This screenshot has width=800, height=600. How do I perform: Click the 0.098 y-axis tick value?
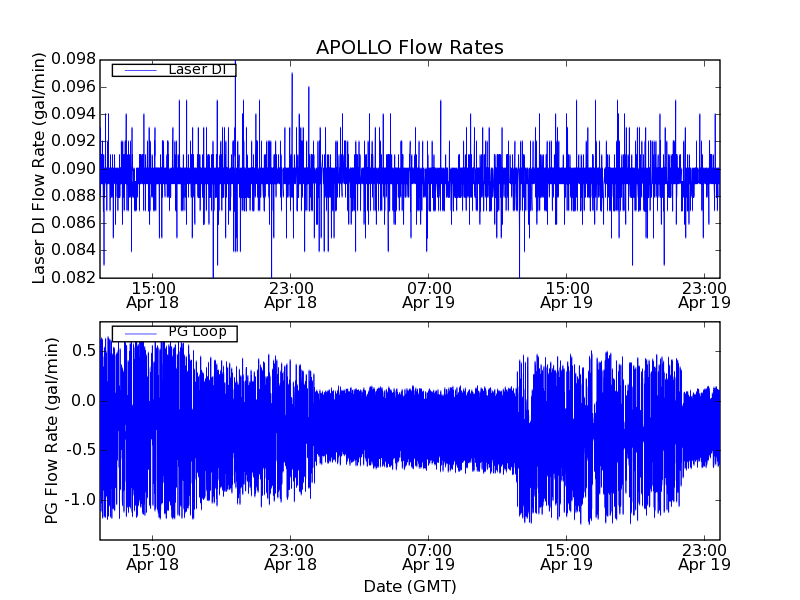coord(73,59)
